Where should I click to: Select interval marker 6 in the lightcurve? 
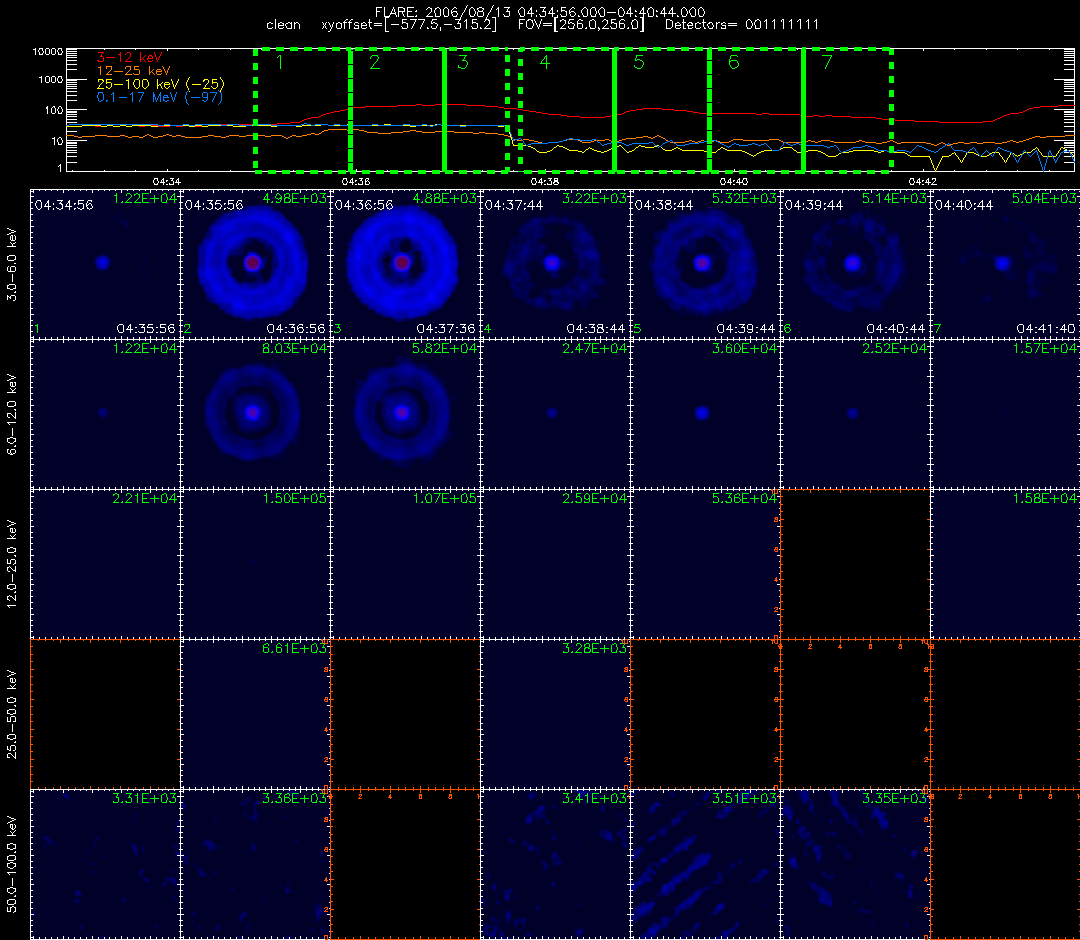click(734, 63)
